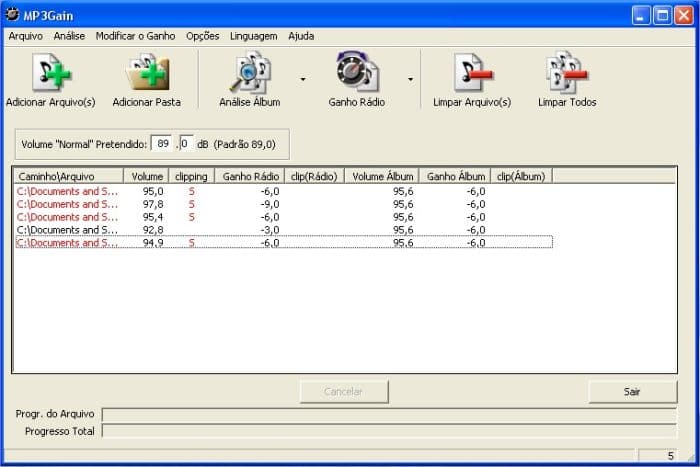Click Limpar Arquivo(s) toolbar icon
Screen dimensions: 700x467
click(x=472, y=72)
